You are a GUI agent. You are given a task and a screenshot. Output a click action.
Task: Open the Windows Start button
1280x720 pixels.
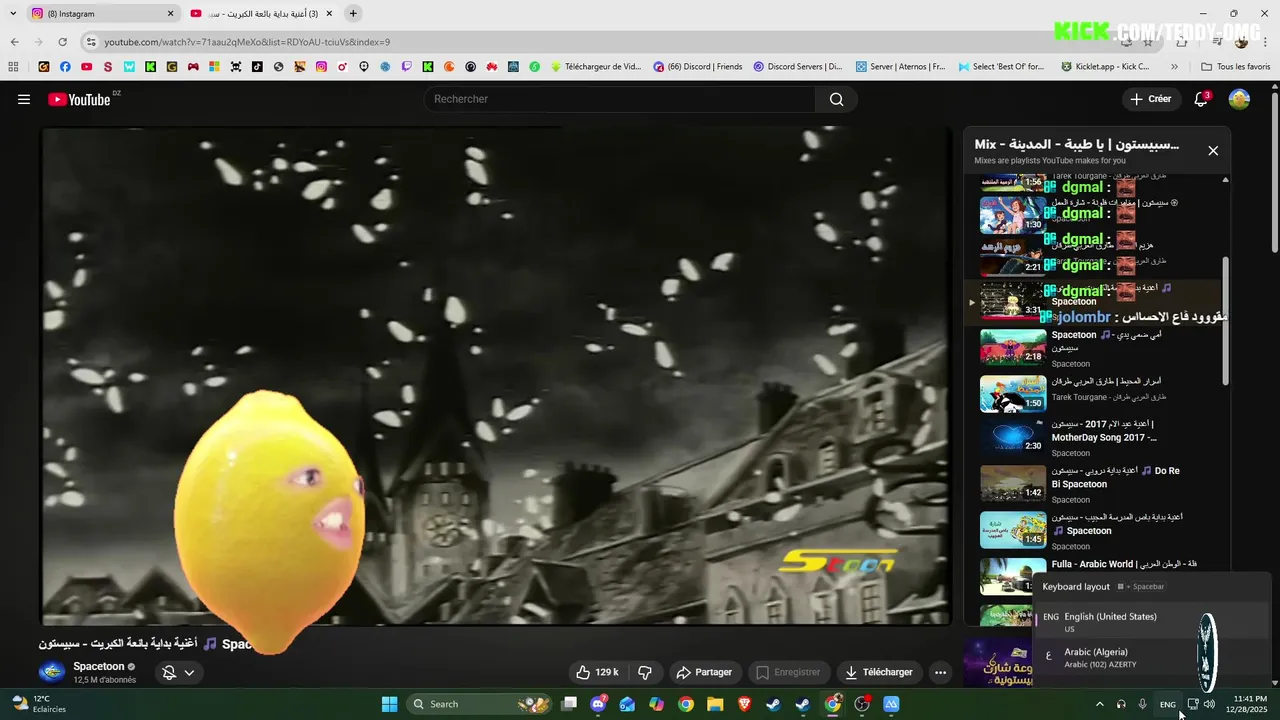click(x=389, y=704)
